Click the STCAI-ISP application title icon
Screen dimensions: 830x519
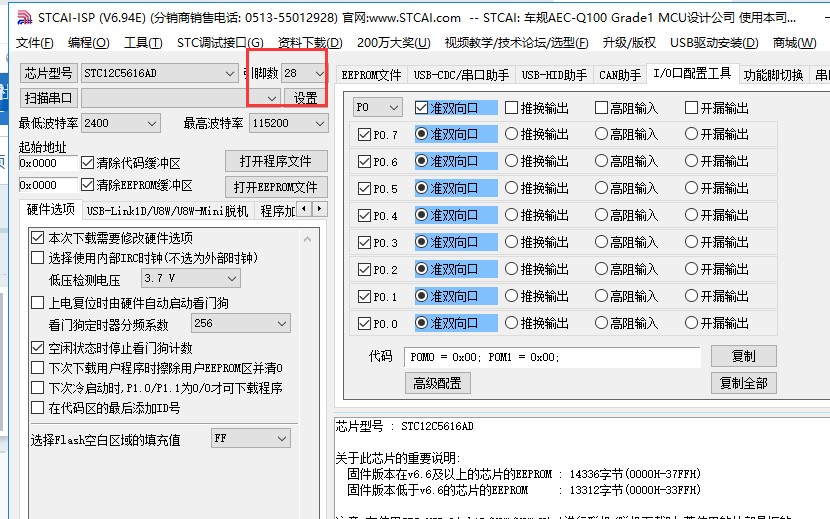tap(24, 17)
